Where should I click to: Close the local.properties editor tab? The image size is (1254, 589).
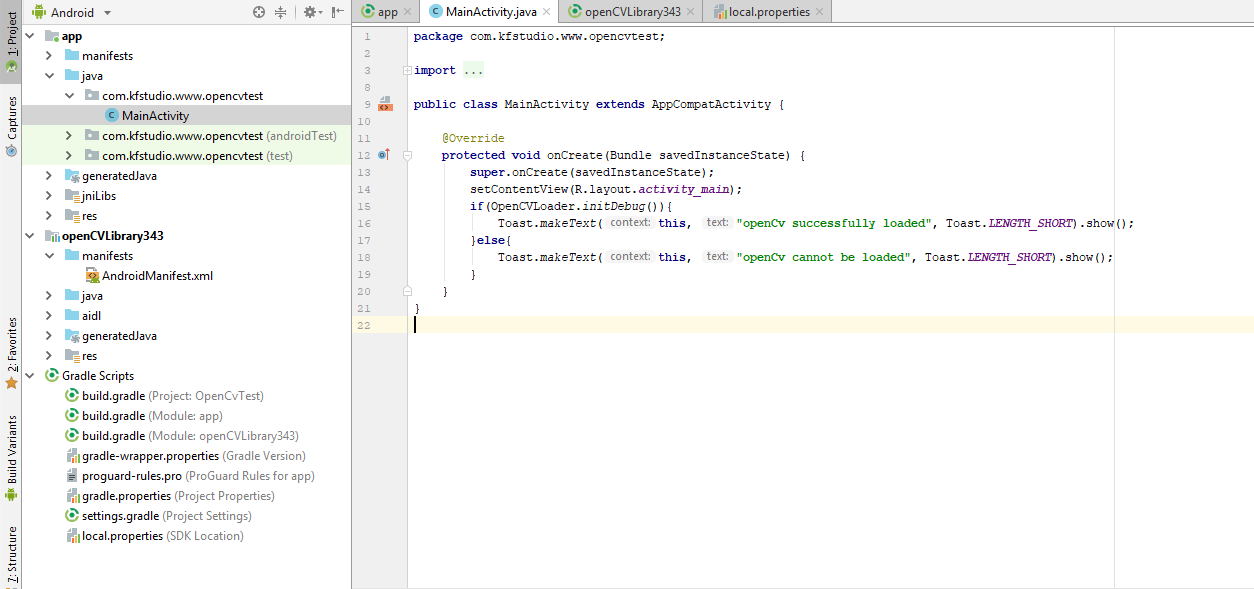pyautogui.click(x=820, y=12)
